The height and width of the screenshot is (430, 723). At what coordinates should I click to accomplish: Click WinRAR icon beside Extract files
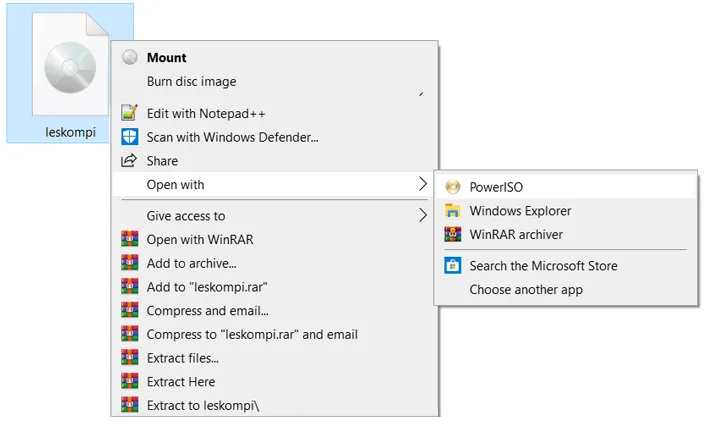click(130, 358)
